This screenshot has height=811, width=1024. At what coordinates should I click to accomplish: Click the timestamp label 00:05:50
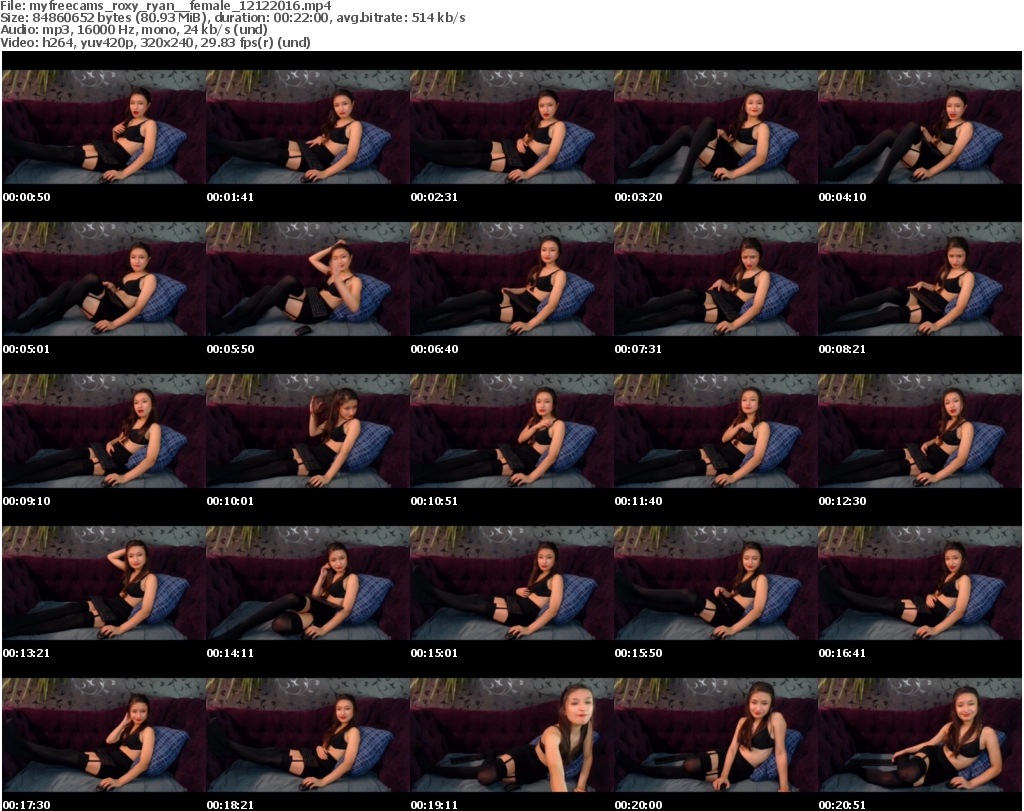231,349
